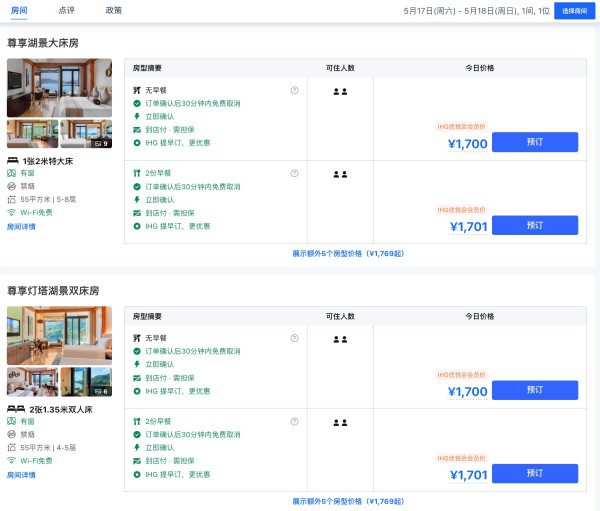
Task: Click the bed icon beside 1张2米特大床
Action: [x=13, y=161]
